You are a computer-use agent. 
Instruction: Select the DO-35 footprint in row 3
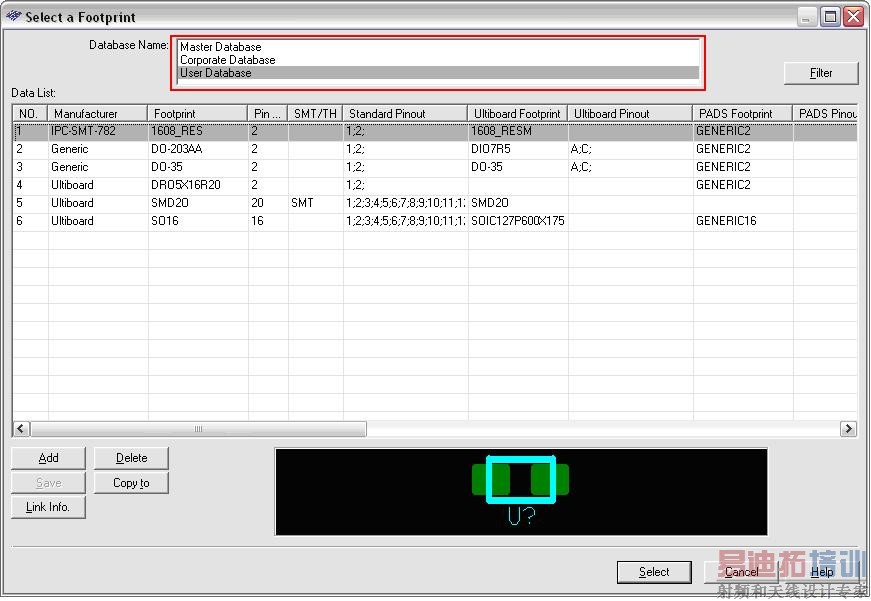pyautogui.click(x=198, y=167)
